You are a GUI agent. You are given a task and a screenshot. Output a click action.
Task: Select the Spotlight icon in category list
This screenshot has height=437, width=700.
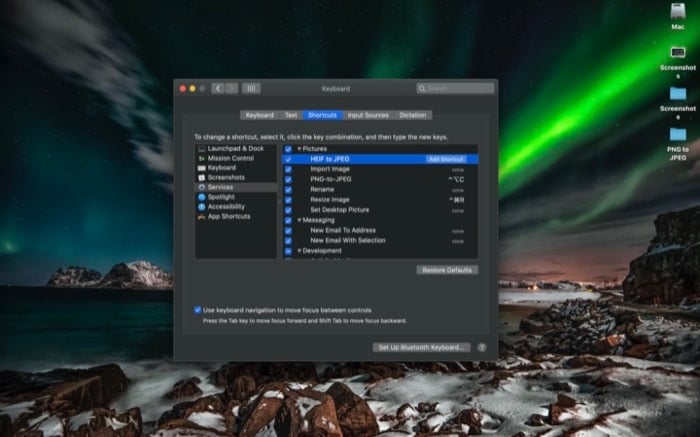tap(201, 197)
